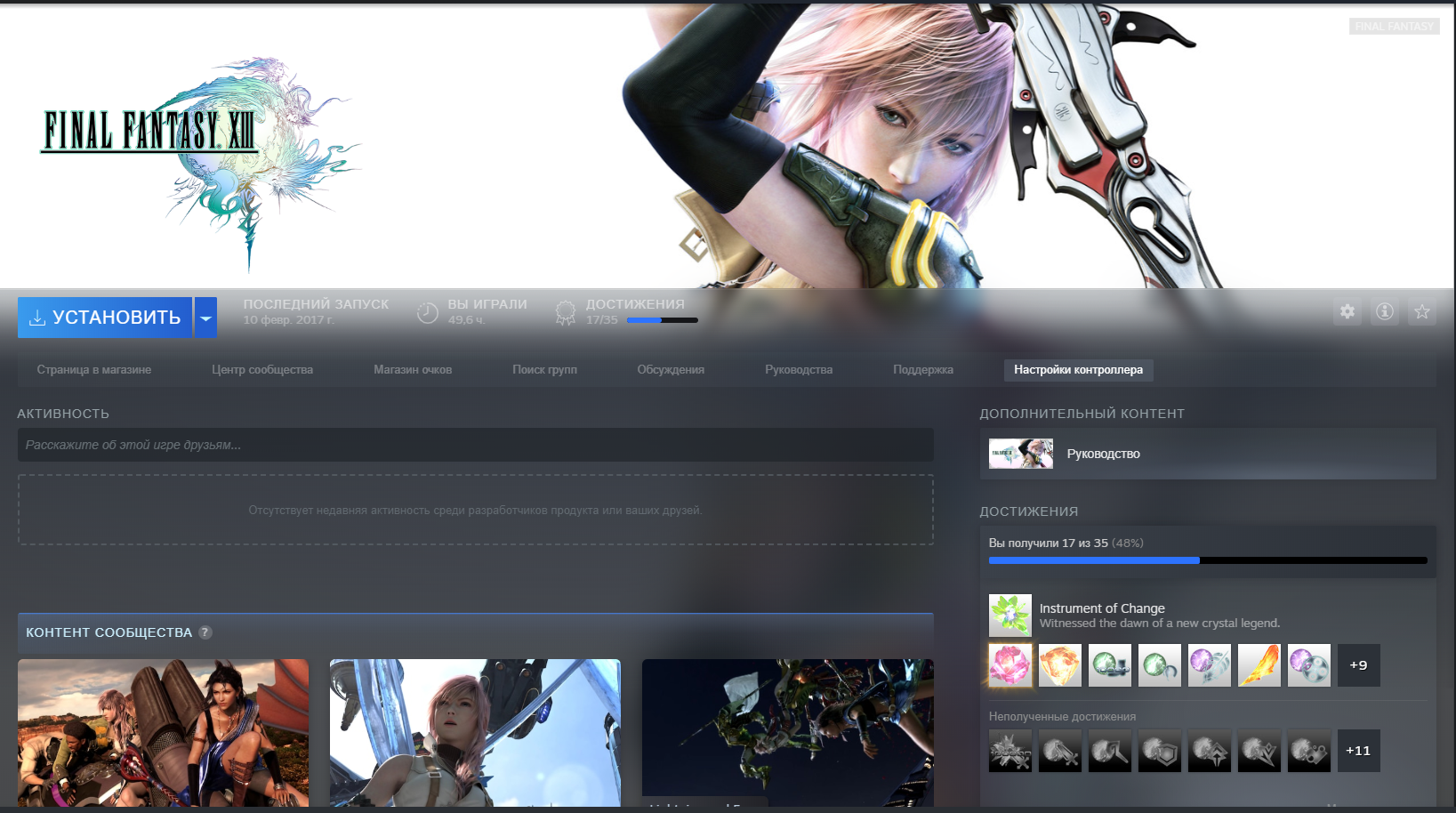Click the fifth locked achievement icon
The width and height of the screenshot is (1456, 813).
click(x=1210, y=751)
